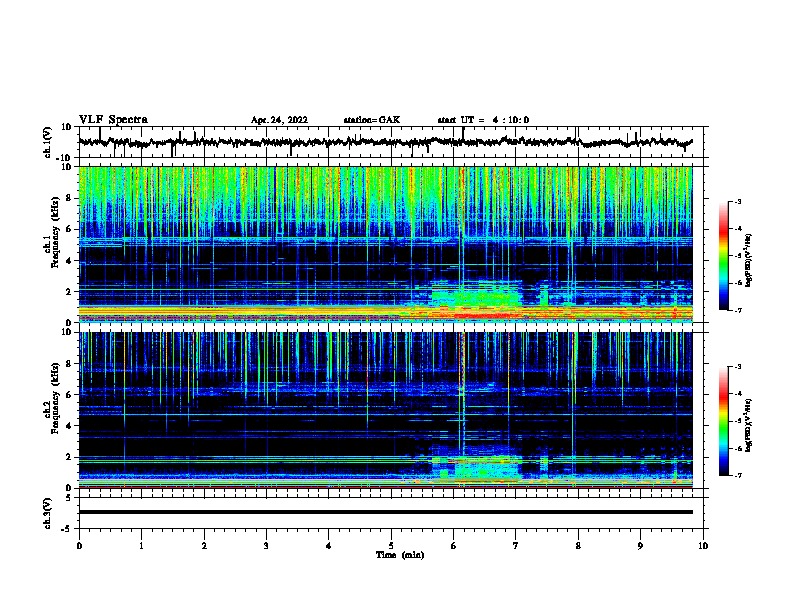The image size is (792, 612).
Task: Click the "-3" label on ch.1 color bar
Action: (x=738, y=202)
